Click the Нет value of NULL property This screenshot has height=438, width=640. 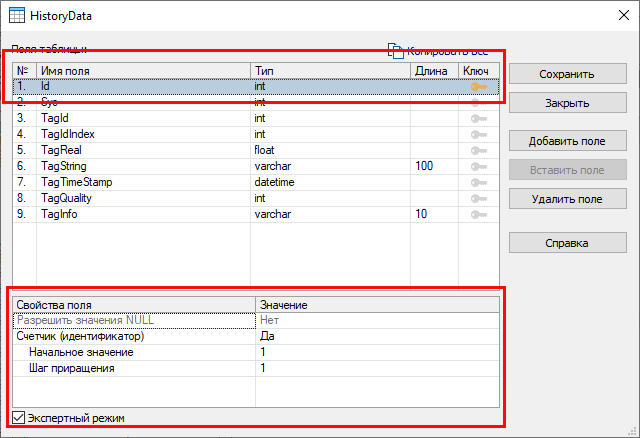tap(378, 320)
